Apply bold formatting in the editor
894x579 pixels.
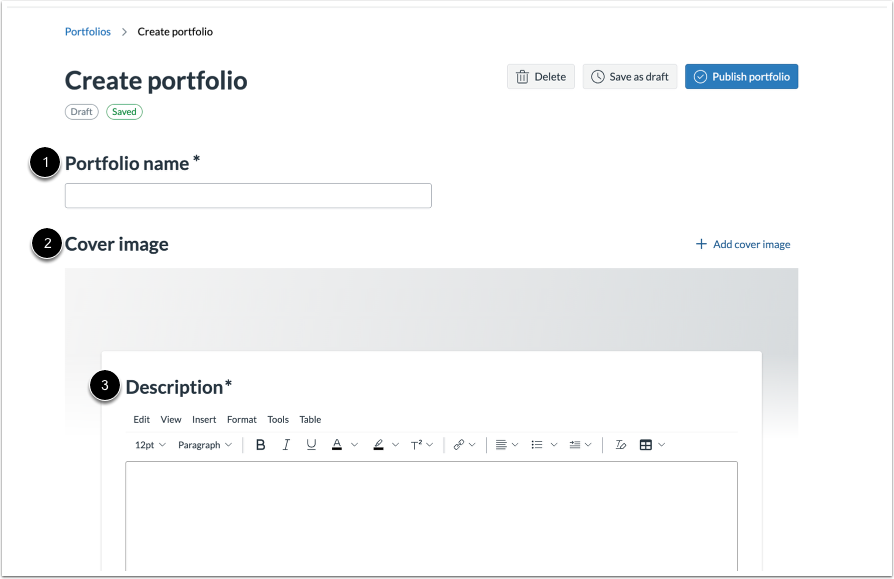260,444
